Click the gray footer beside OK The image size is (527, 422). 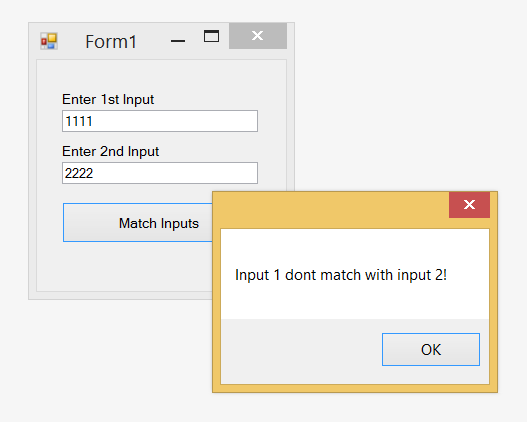(301, 351)
